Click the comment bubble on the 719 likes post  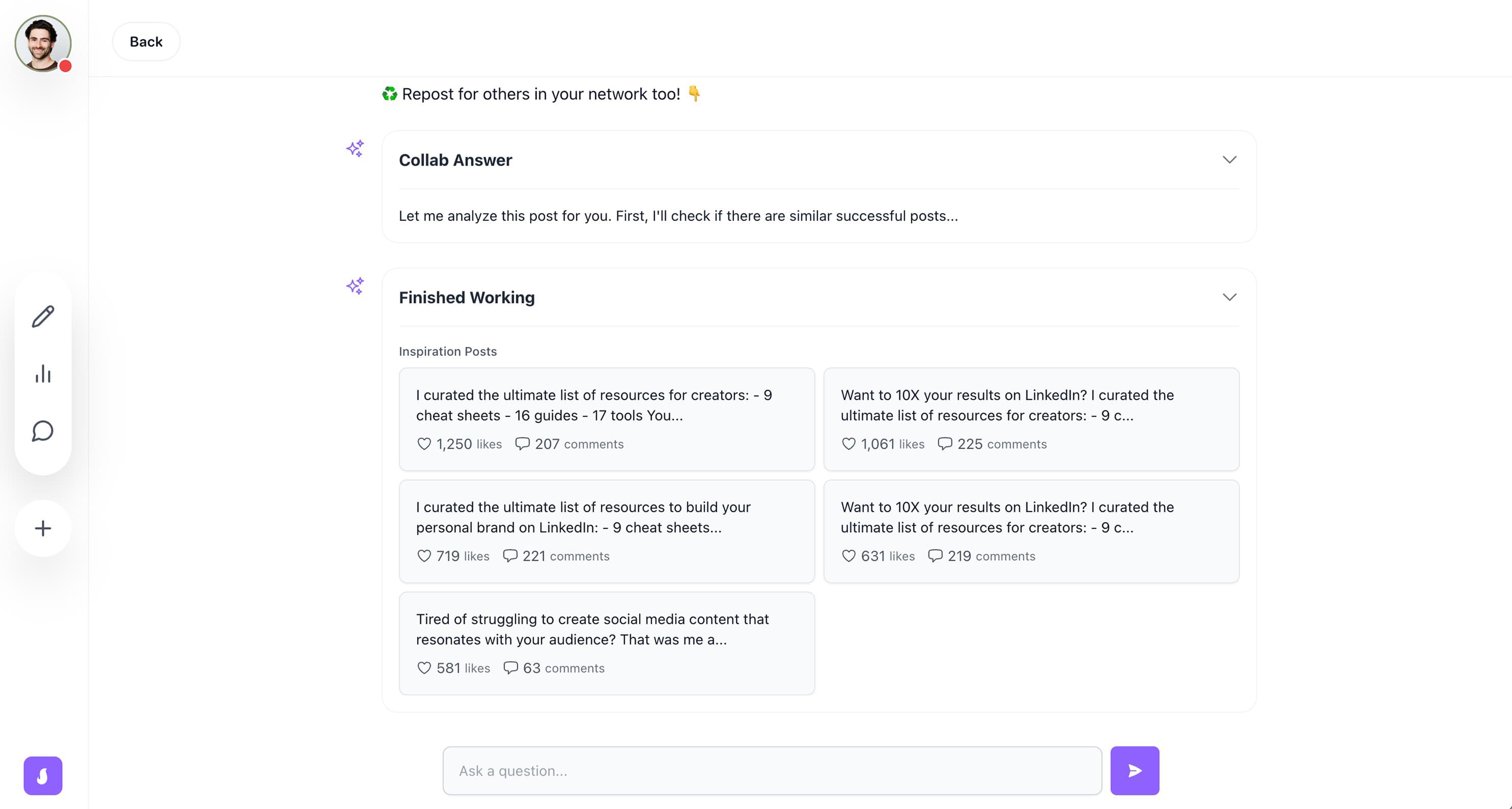[510, 556]
